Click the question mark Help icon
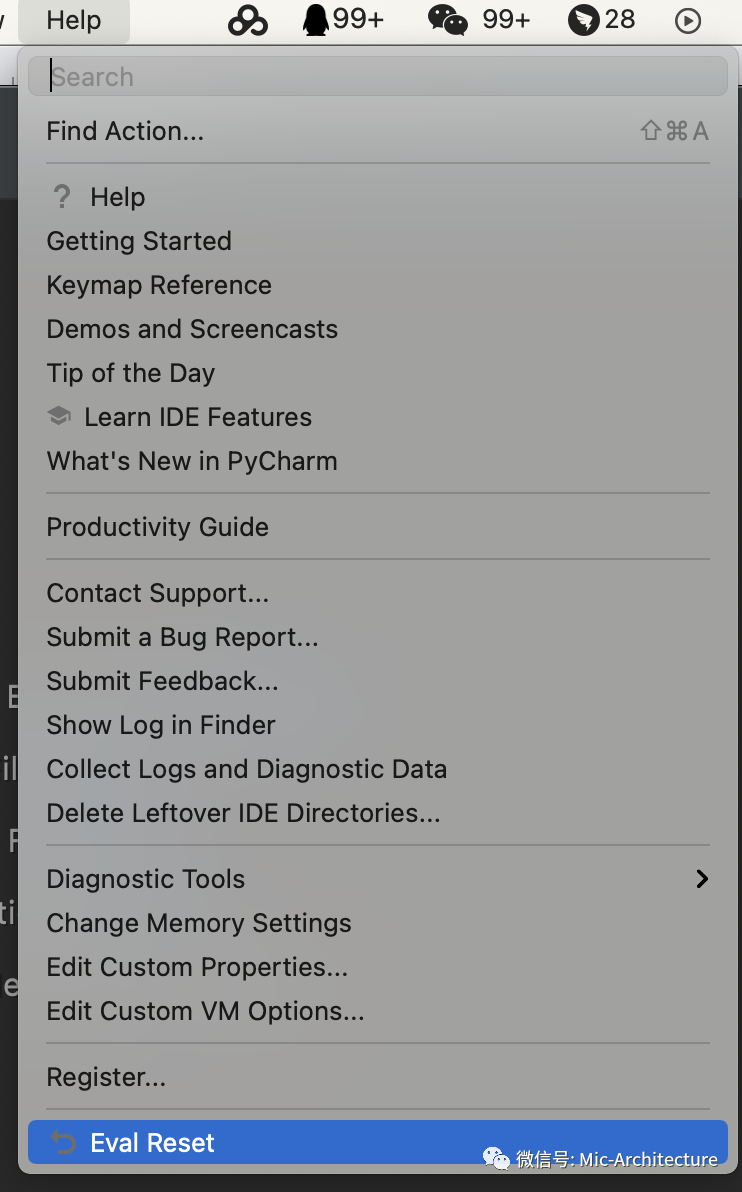 point(62,197)
